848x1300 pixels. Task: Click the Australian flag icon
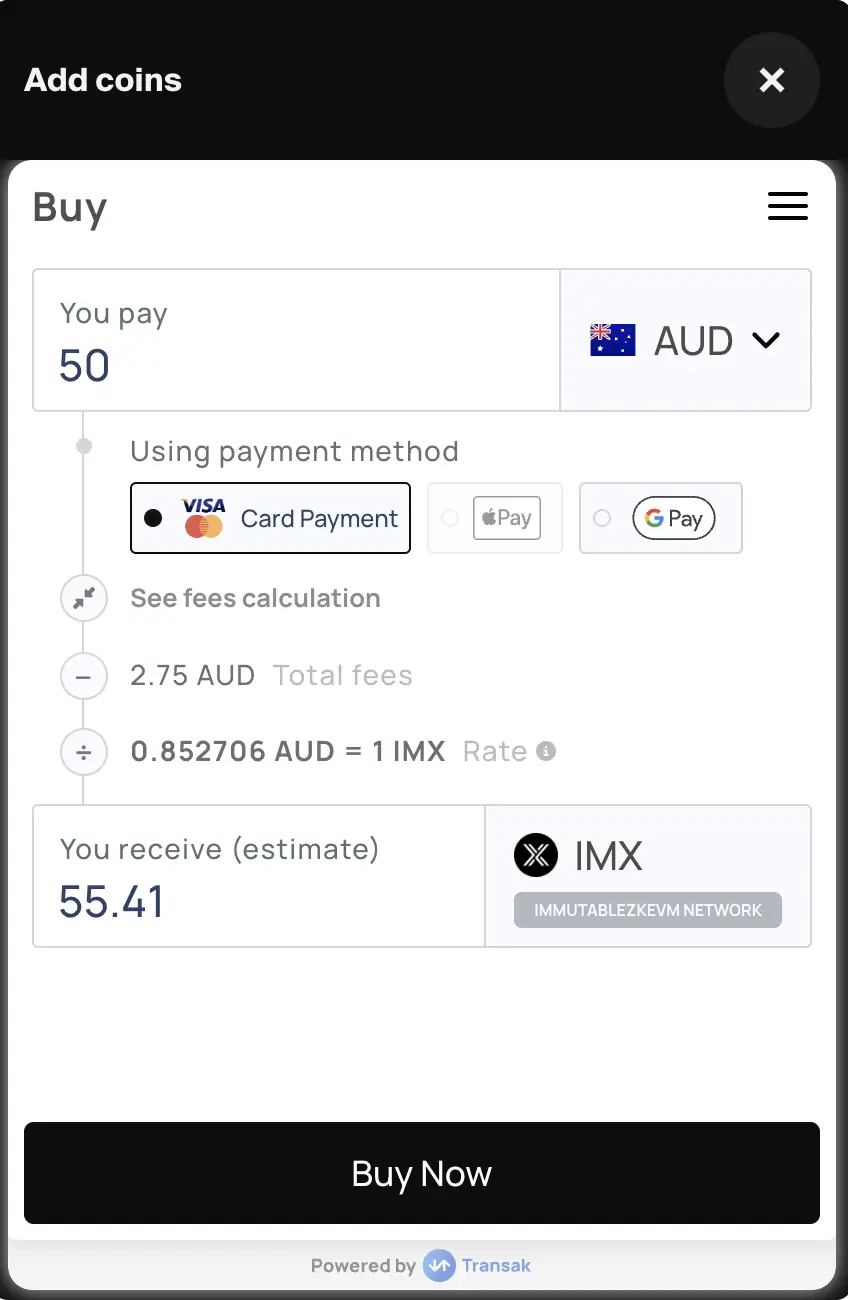point(612,341)
